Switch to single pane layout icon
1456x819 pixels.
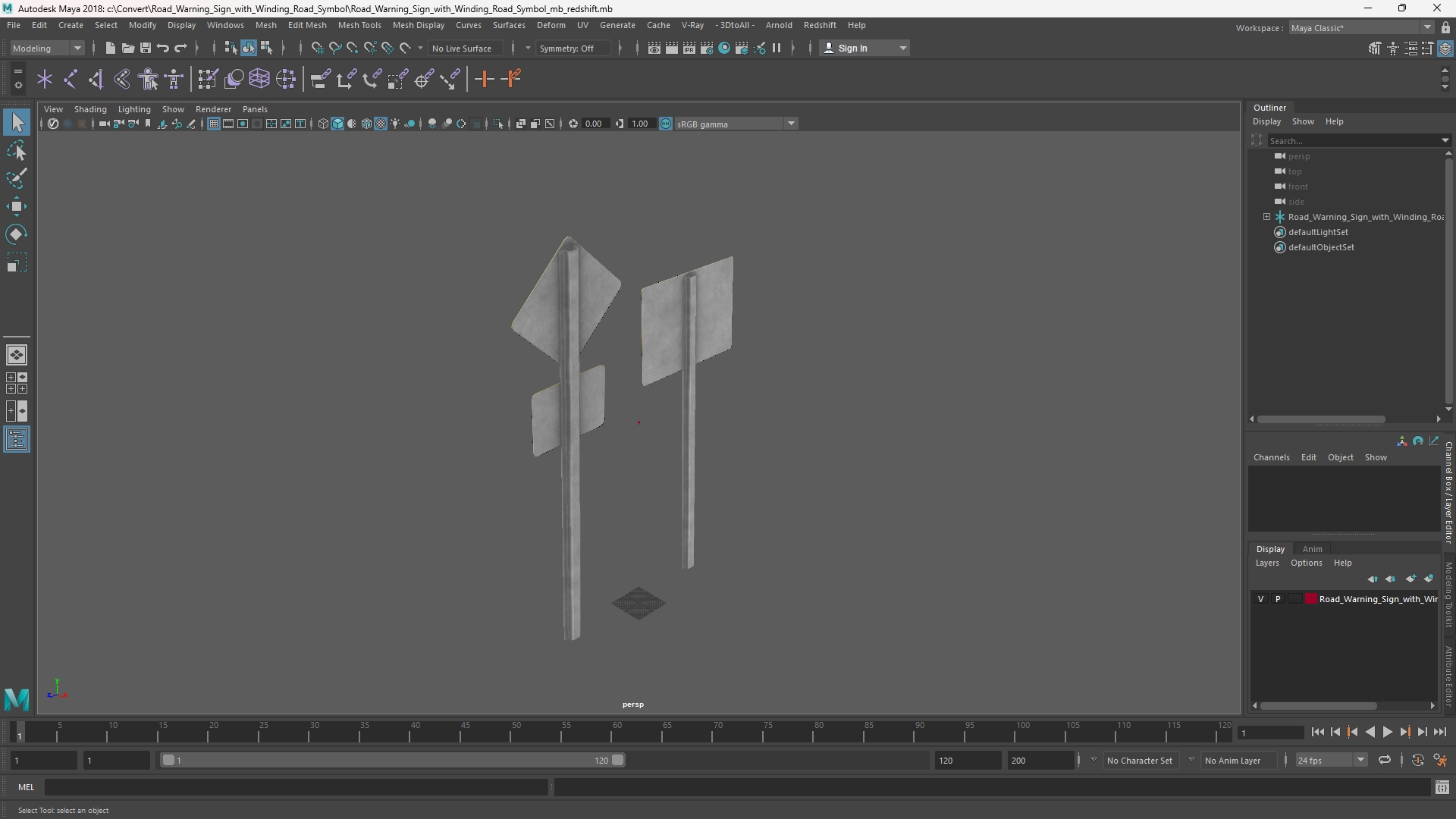[17, 354]
